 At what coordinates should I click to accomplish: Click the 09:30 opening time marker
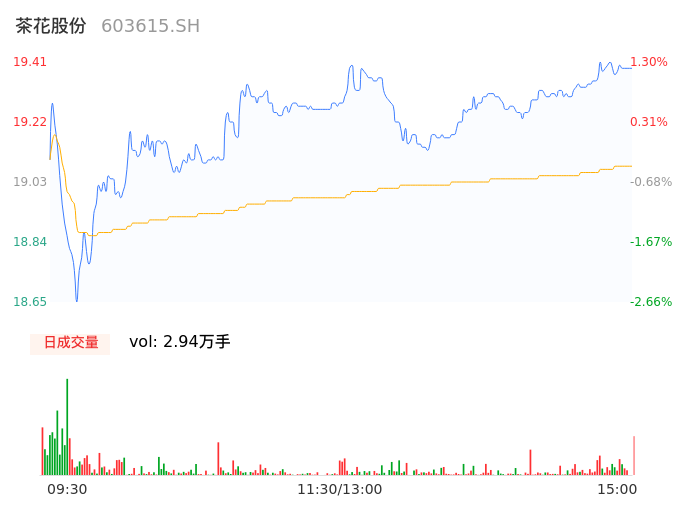(67, 489)
